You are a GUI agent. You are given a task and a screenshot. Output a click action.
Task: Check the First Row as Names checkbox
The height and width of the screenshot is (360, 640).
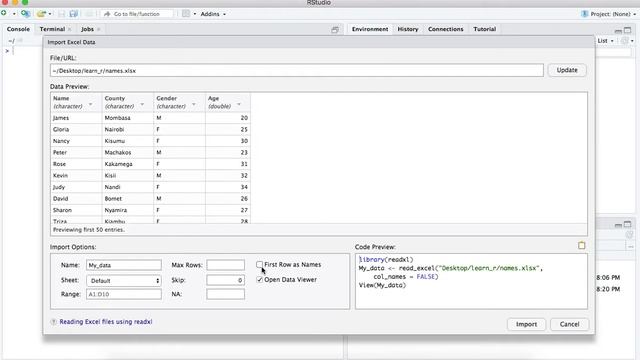click(260, 264)
